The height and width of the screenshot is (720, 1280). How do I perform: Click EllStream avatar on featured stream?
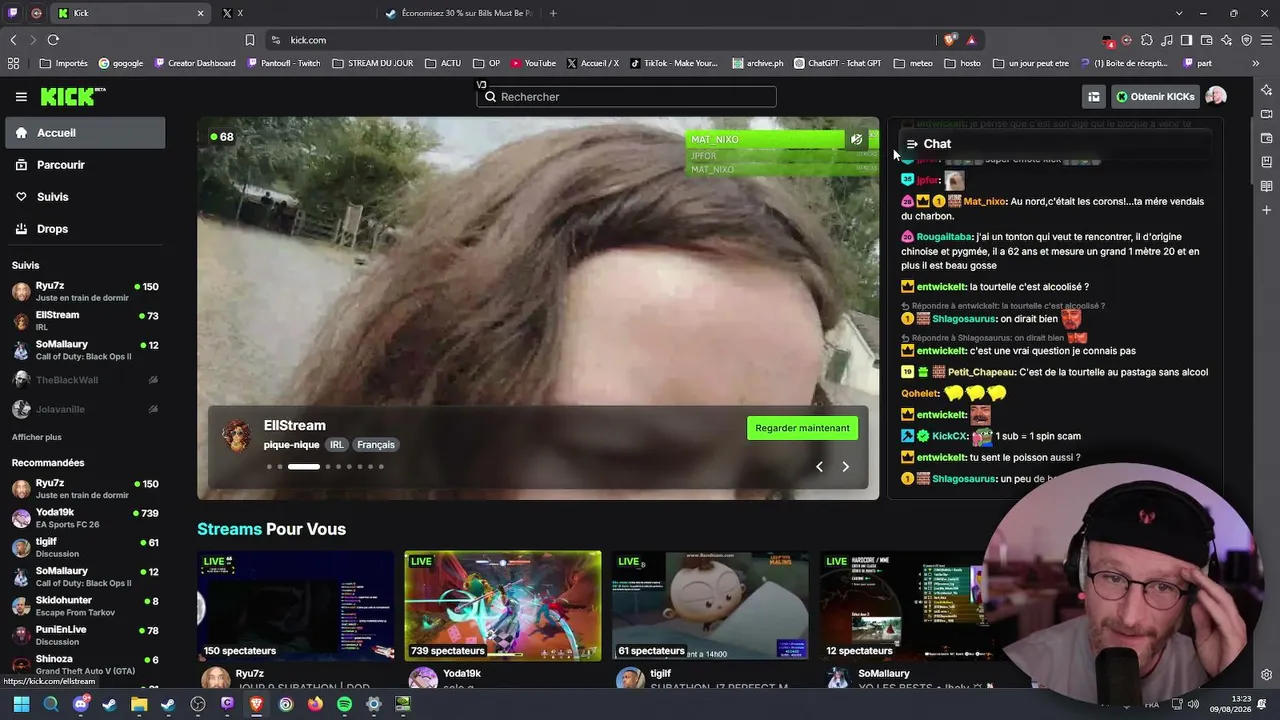(x=236, y=436)
